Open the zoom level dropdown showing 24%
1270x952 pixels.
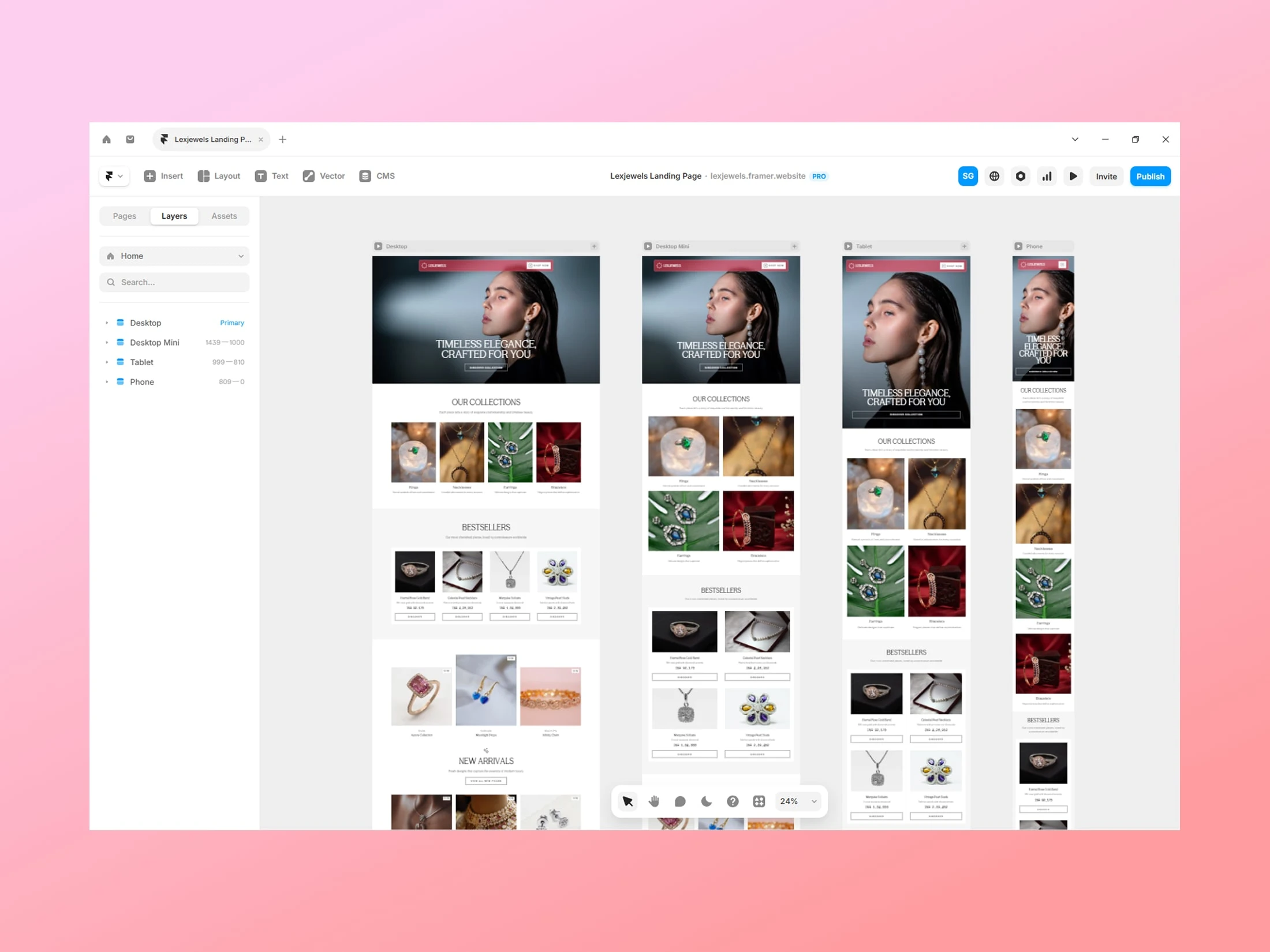[x=798, y=801]
